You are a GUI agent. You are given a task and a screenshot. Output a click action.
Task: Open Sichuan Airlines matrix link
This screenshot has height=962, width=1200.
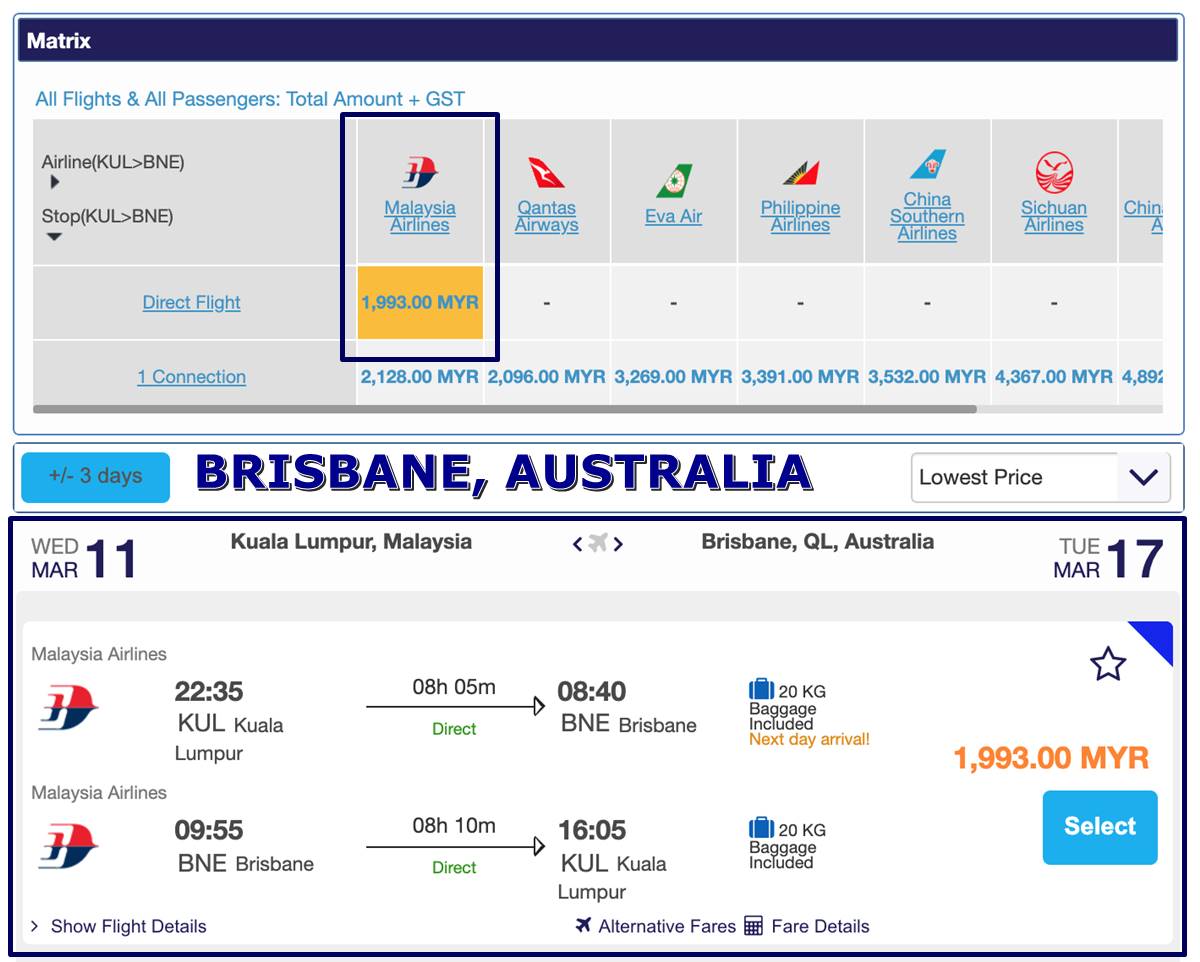pyautogui.click(x=1054, y=217)
